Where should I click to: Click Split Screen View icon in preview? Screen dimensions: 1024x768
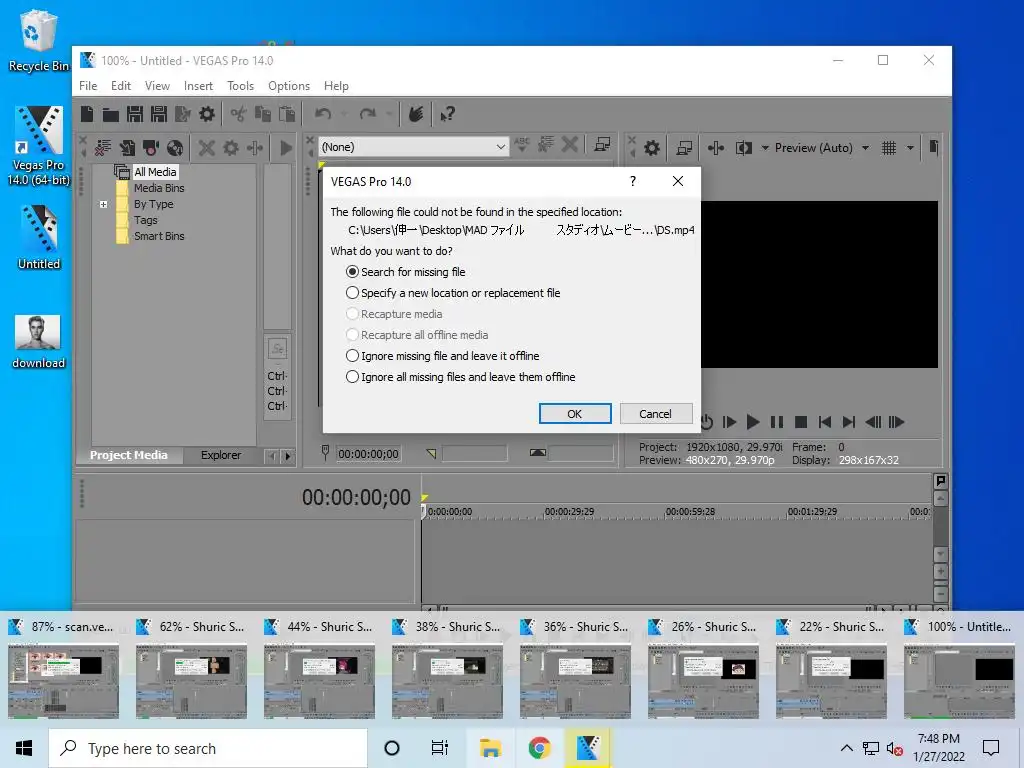click(x=743, y=148)
